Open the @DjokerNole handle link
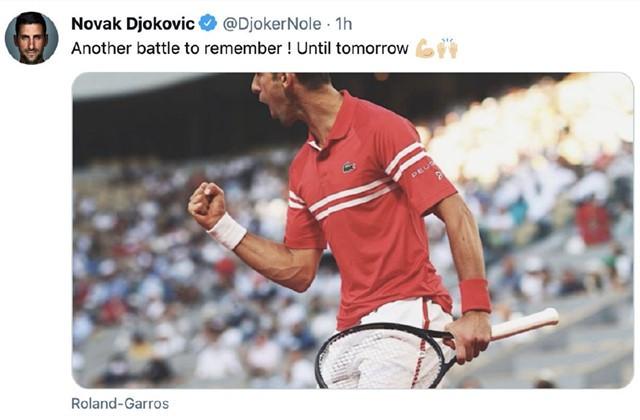This screenshot has width=640, height=420. [272, 24]
